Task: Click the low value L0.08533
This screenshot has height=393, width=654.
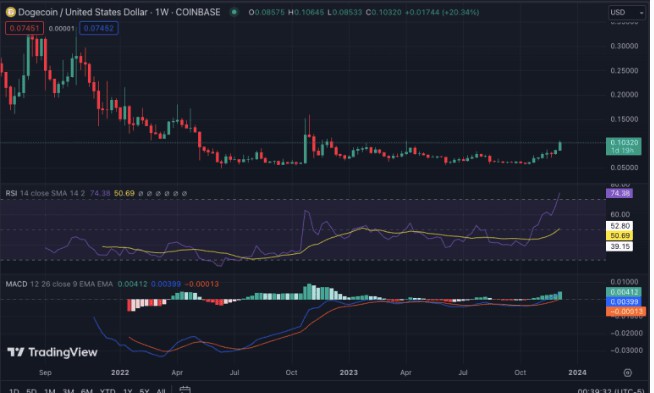Action: point(345,13)
